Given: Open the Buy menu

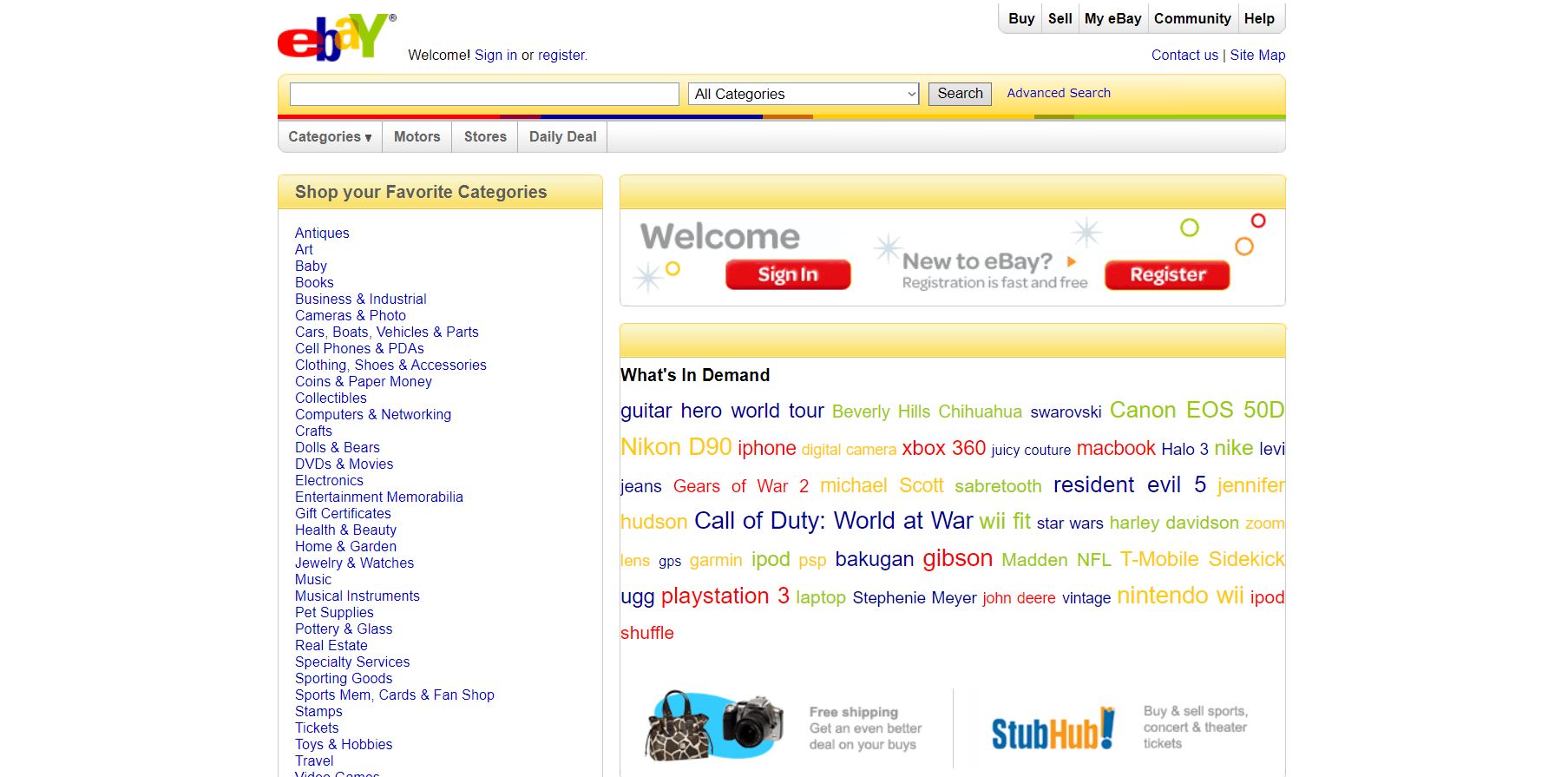Looking at the screenshot, I should (x=1021, y=18).
